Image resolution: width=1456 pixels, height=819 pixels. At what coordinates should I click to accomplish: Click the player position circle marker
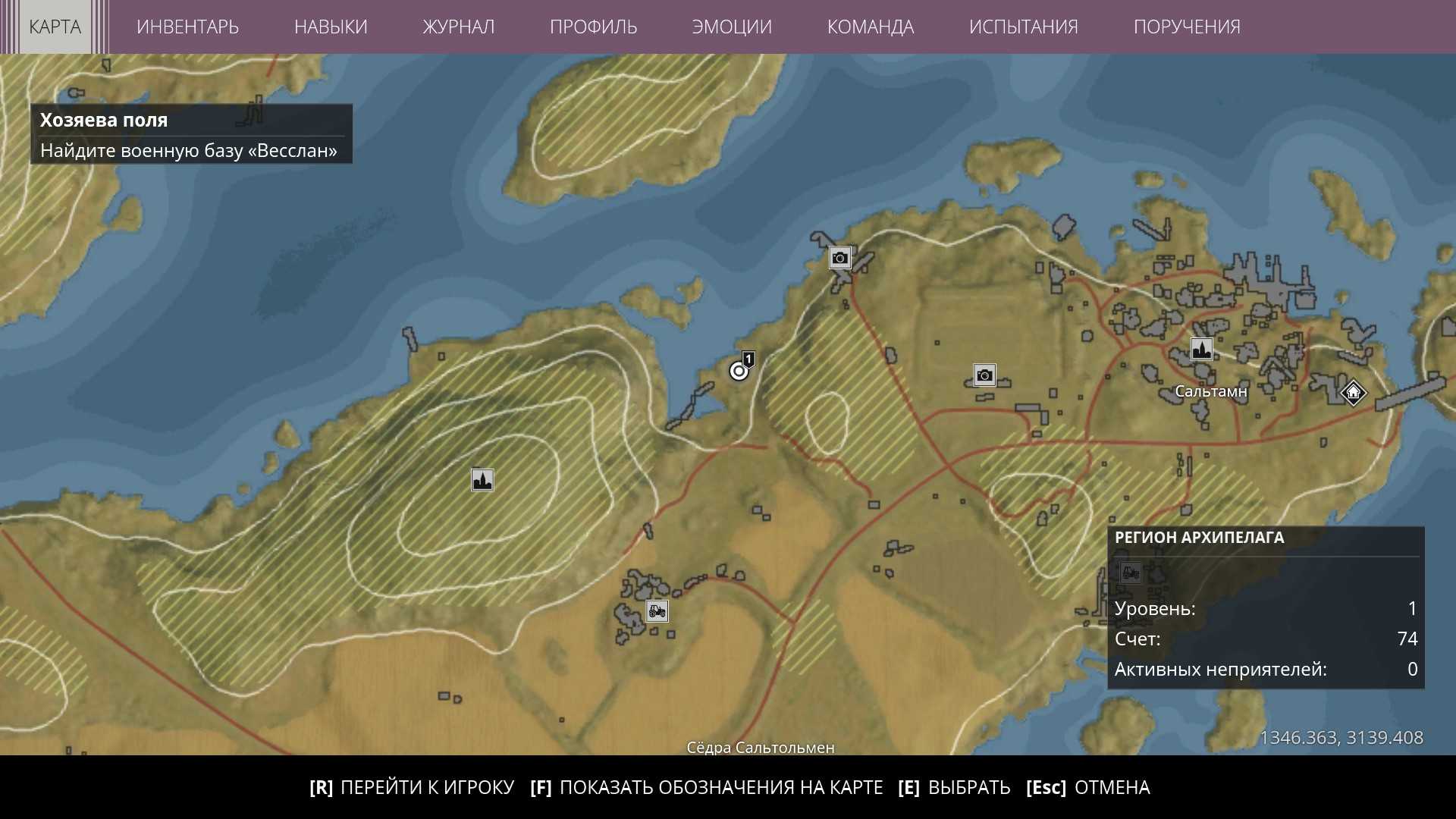tap(739, 372)
